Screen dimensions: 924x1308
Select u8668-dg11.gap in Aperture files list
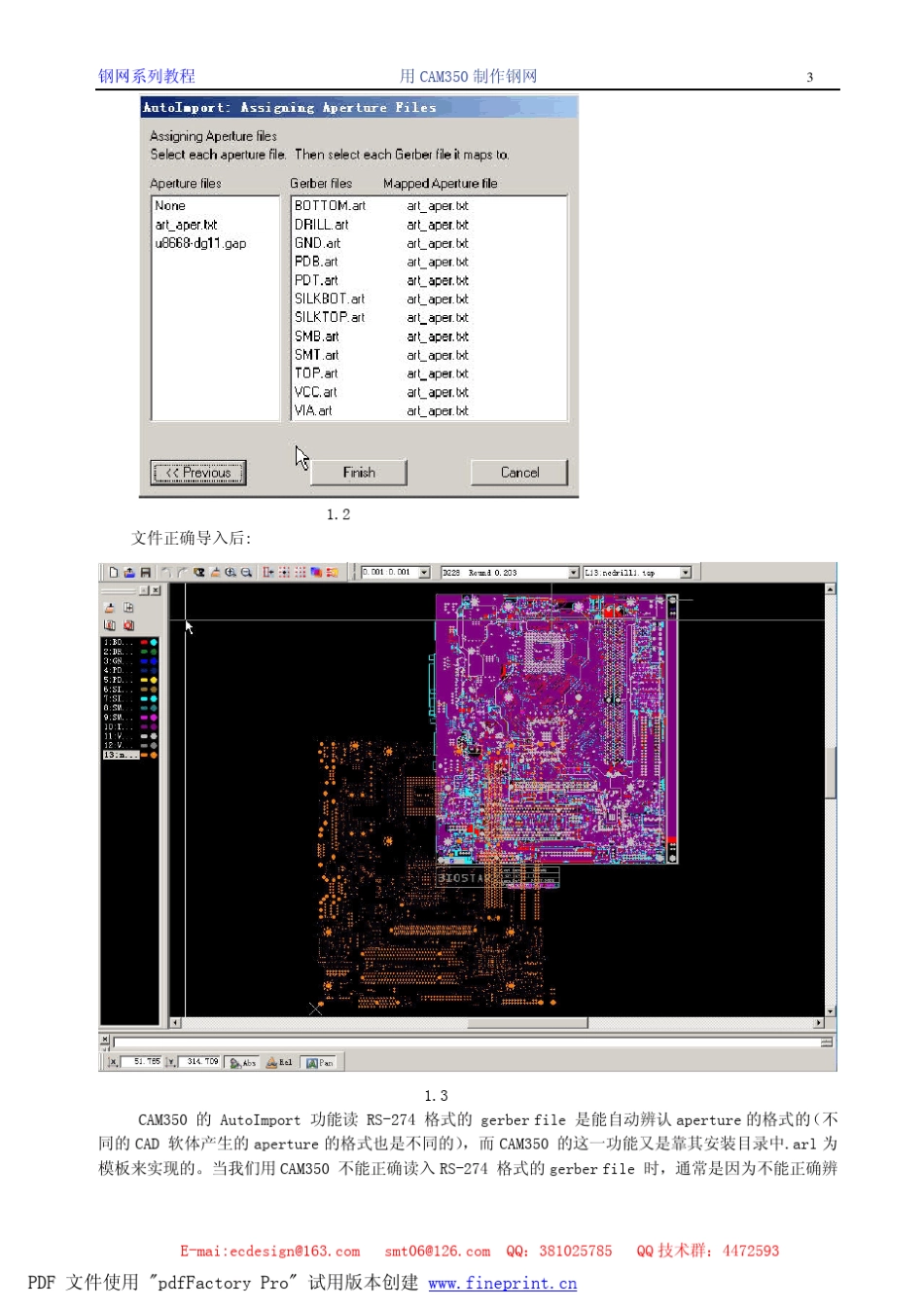200,243
